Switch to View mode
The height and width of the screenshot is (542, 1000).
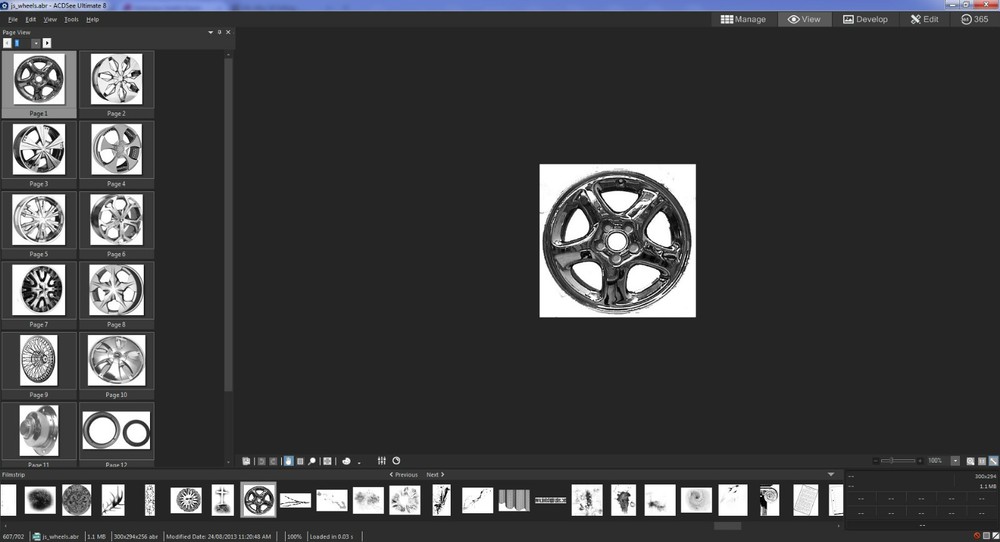(804, 19)
